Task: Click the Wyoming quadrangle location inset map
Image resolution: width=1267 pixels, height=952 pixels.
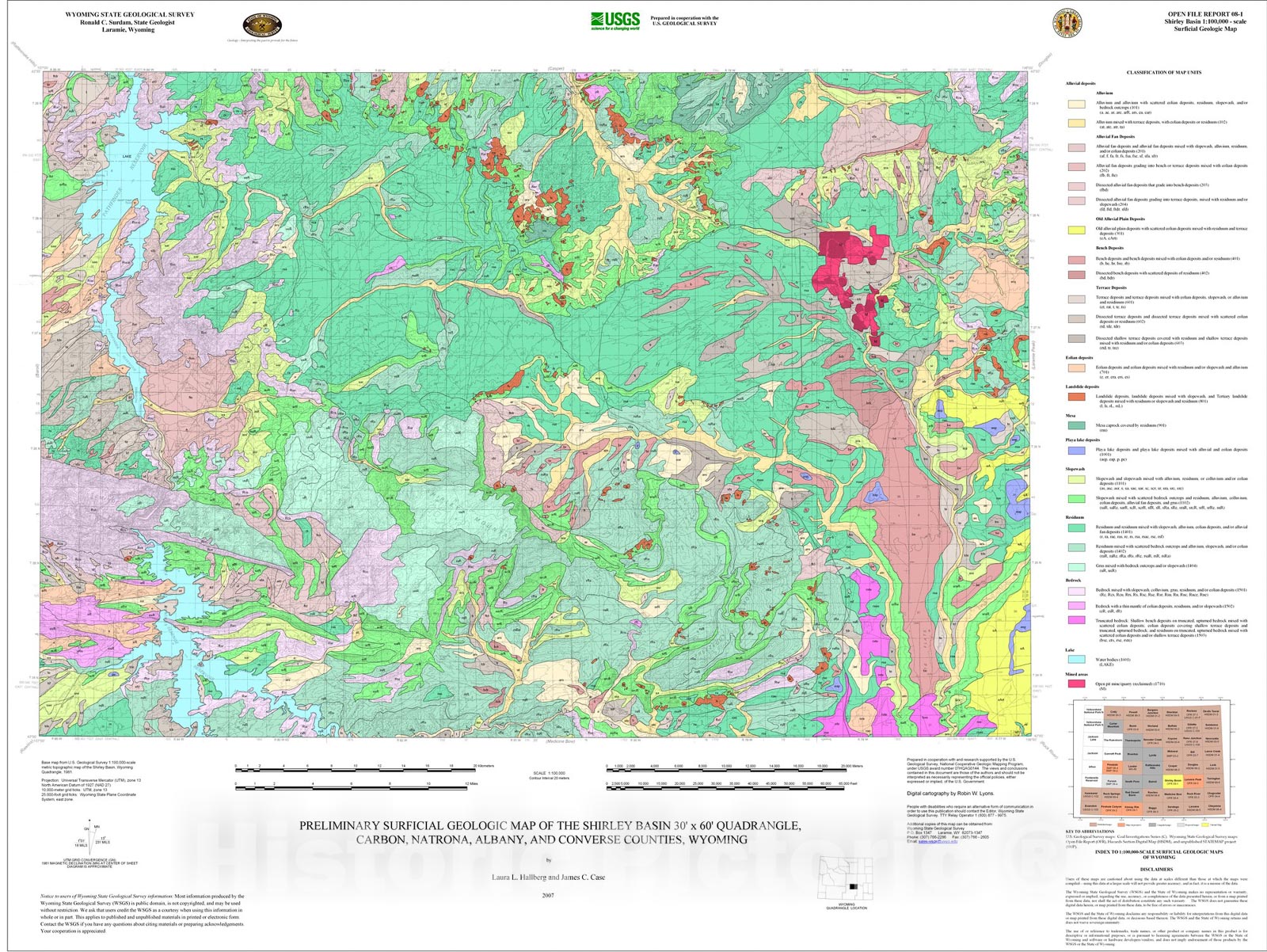Action: click(x=846, y=878)
